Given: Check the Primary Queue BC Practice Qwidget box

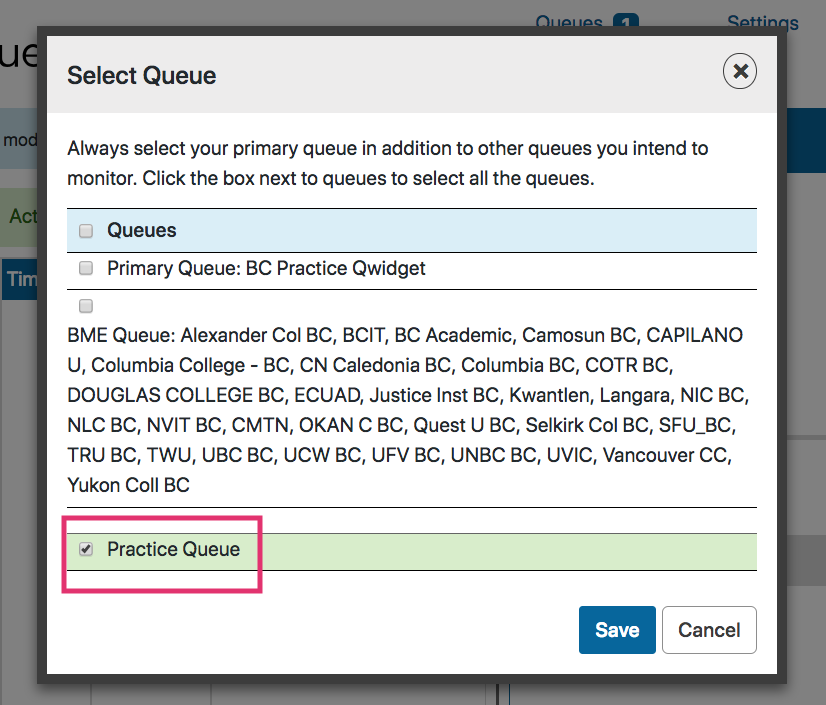Looking at the screenshot, I should [x=86, y=268].
